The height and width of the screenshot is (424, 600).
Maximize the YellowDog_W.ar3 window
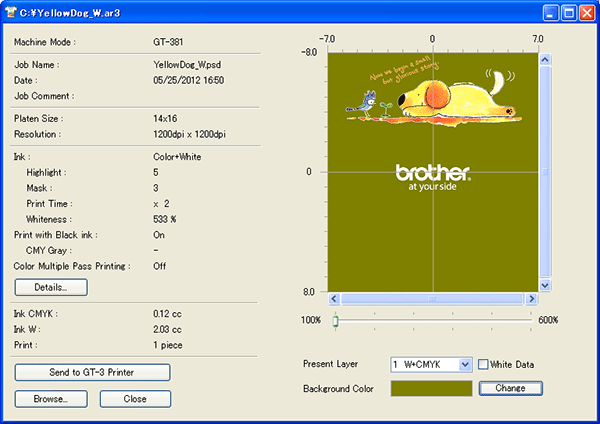pos(567,13)
